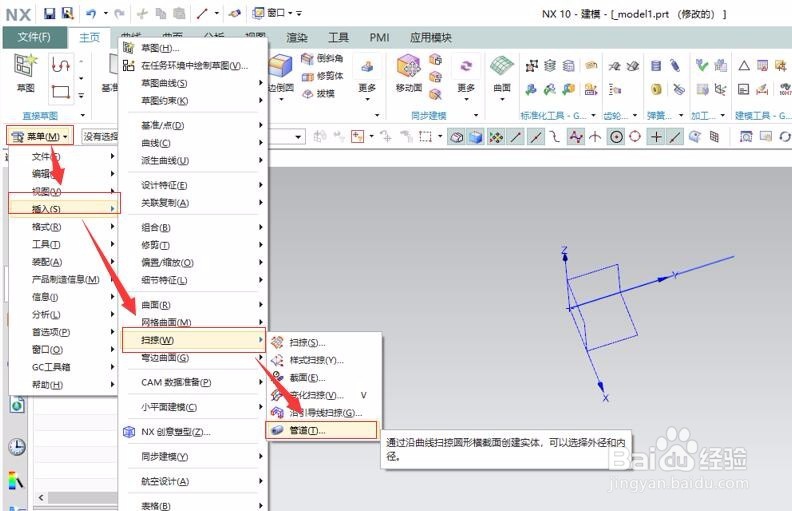
Task: Expand the 帮助(H) submenu
Action: [64, 385]
